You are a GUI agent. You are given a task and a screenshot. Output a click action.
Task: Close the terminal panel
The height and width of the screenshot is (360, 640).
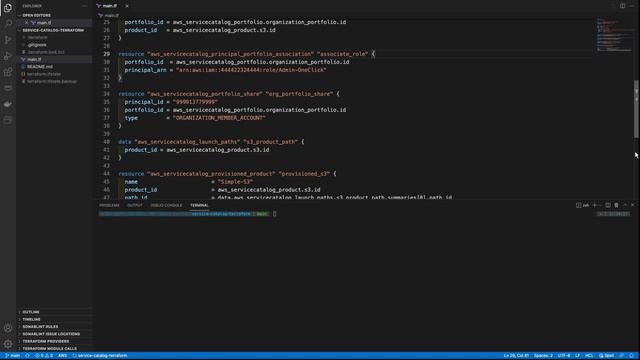pyautogui.click(x=633, y=205)
